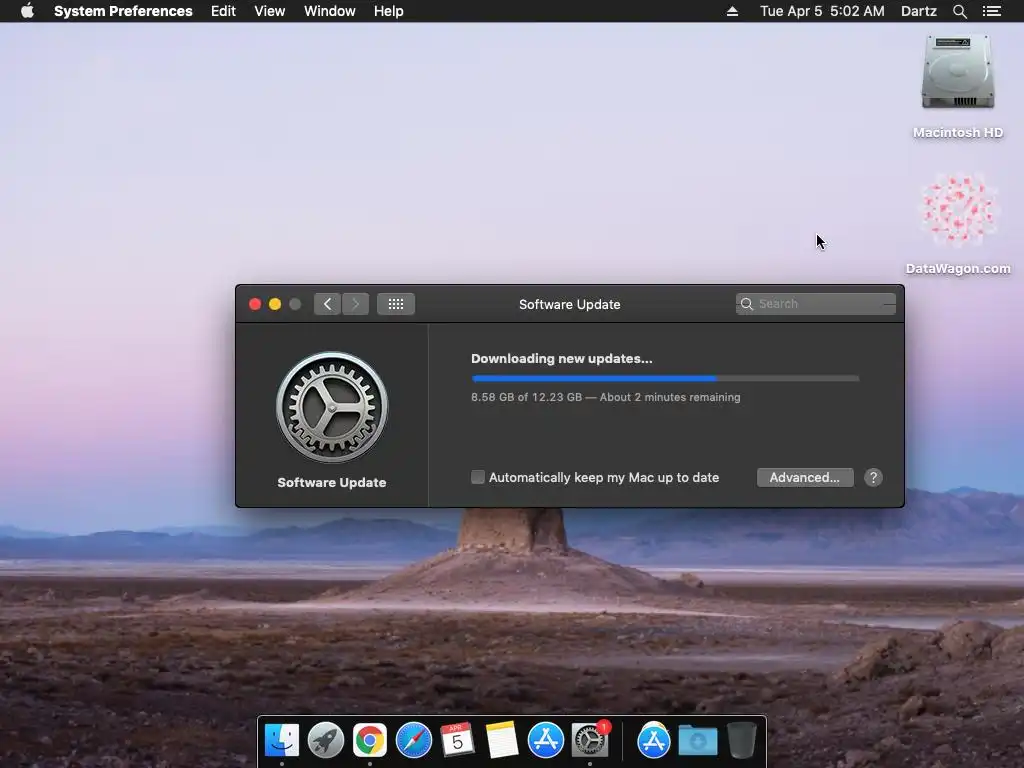Open Notification Center list icon

991,11
